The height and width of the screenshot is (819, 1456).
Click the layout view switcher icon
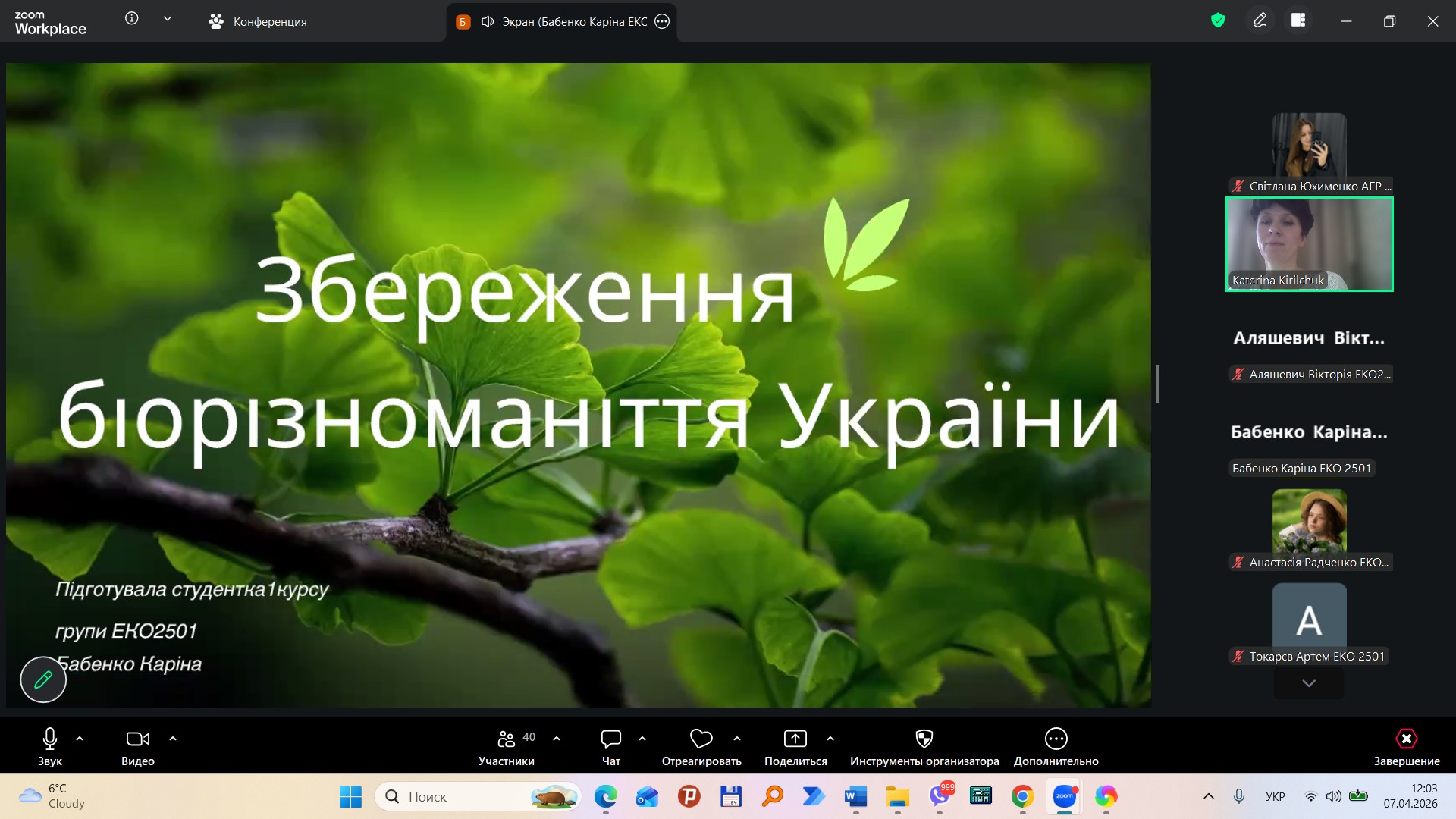click(x=1298, y=20)
